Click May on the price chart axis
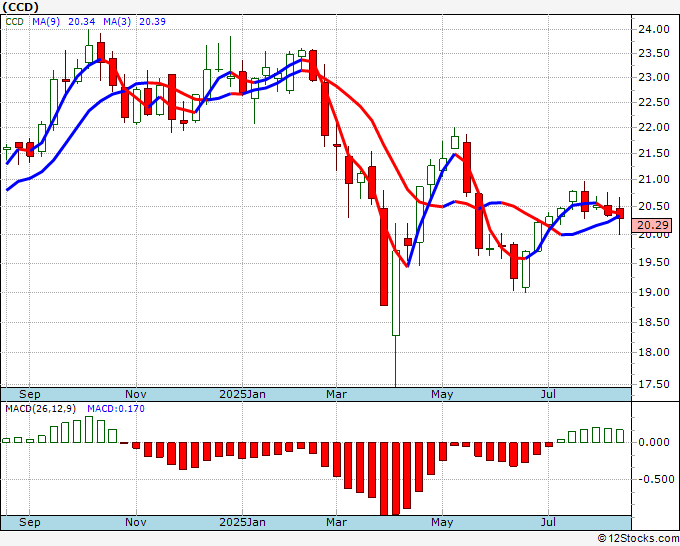Viewport: 680px width, 546px height. pyautogui.click(x=442, y=394)
